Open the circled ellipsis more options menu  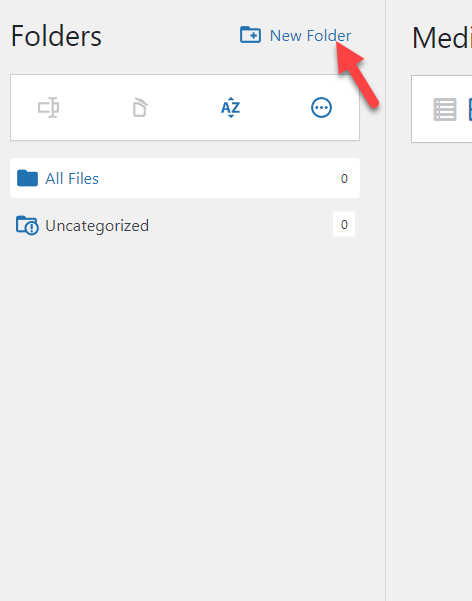(321, 108)
